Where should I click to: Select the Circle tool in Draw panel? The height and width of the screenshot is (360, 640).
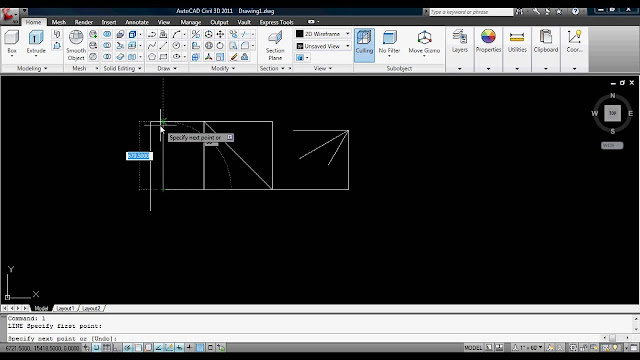point(176,45)
